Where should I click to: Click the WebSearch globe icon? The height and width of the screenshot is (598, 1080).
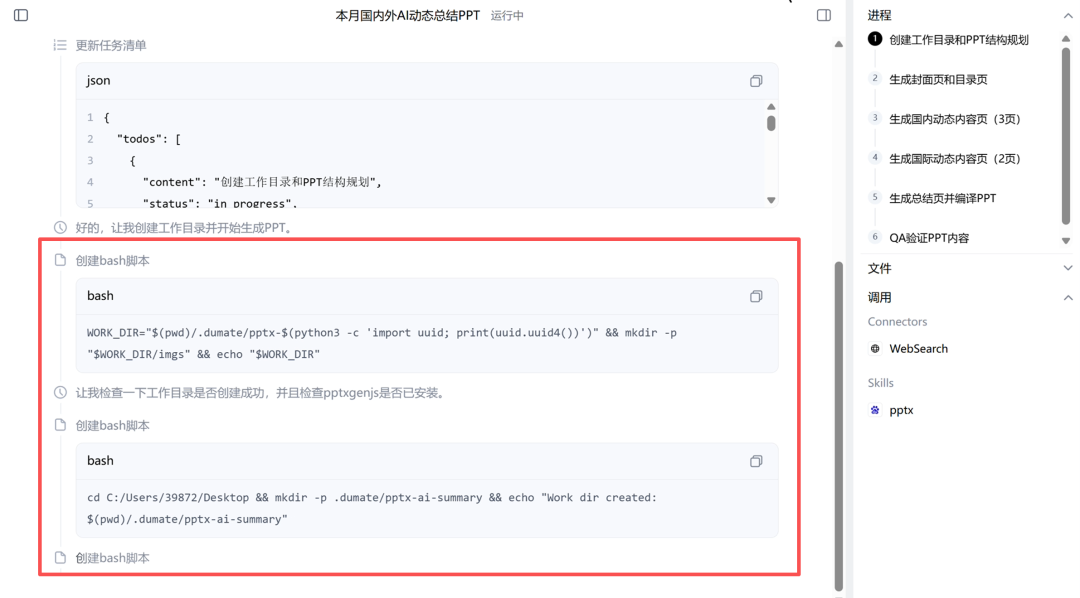tap(875, 349)
